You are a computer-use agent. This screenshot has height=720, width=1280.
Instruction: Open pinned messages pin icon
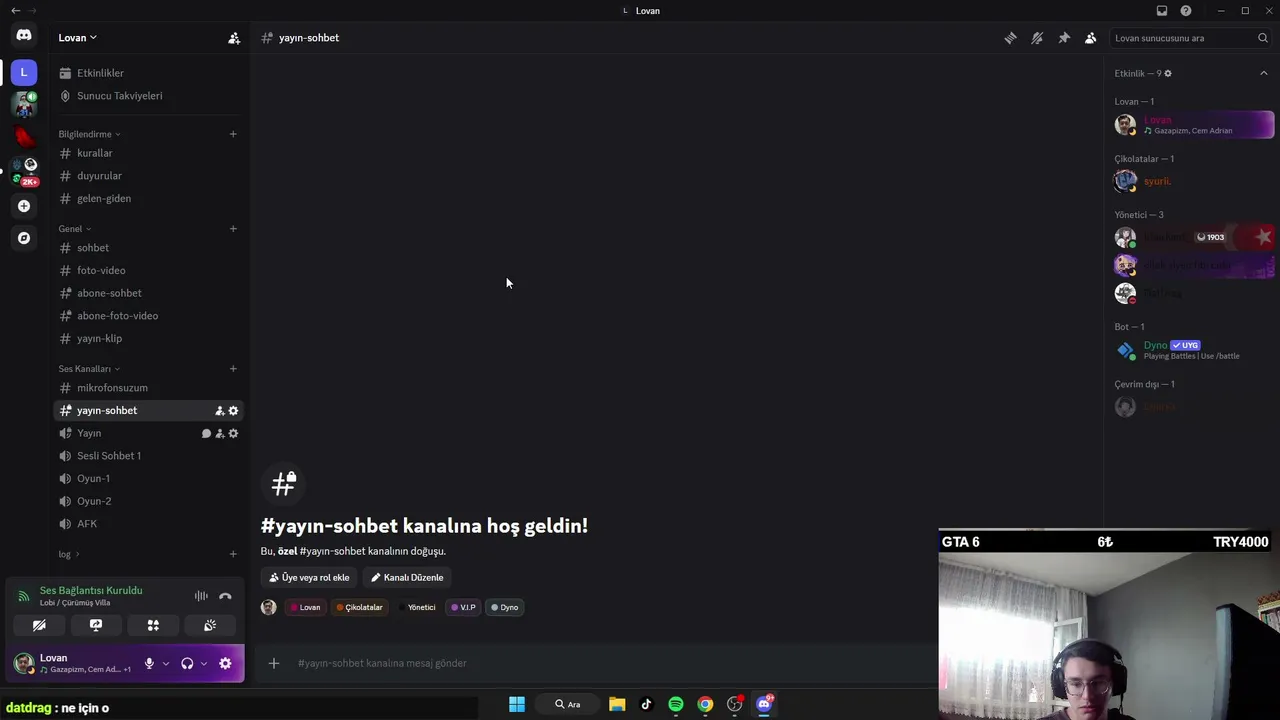1064,38
